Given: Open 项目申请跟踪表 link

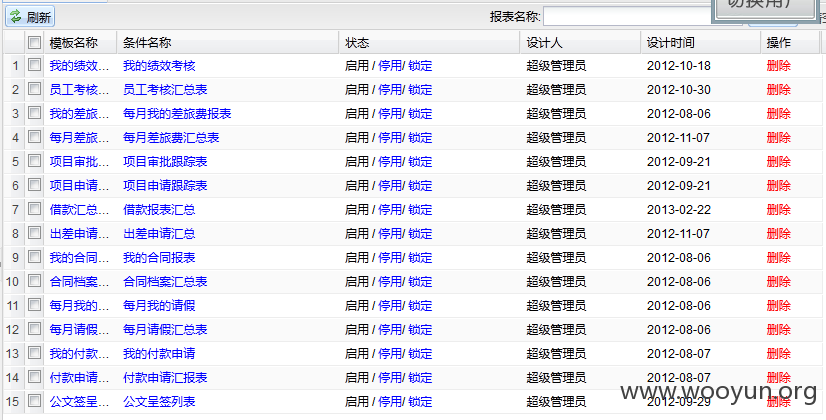Looking at the screenshot, I should (x=165, y=185).
